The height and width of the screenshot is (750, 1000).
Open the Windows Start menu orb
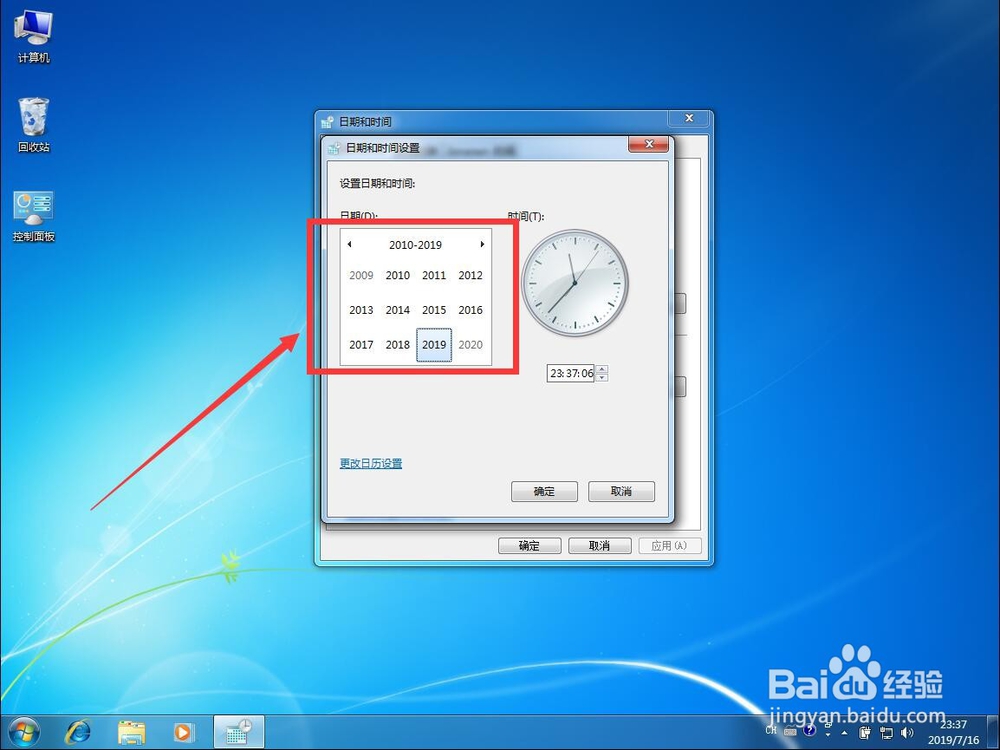24,733
